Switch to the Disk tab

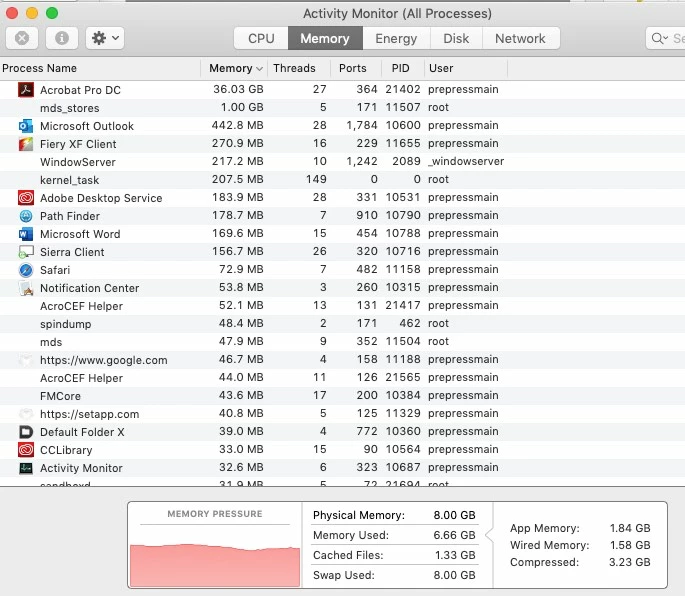456,38
